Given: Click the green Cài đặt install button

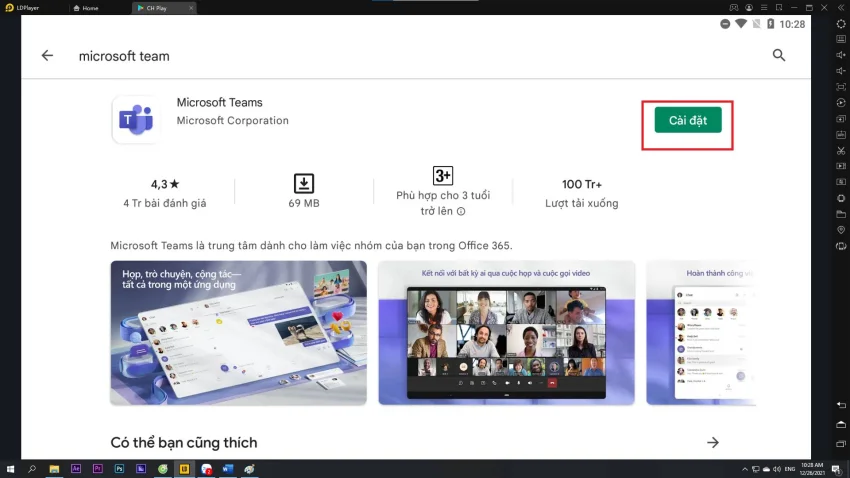Looking at the screenshot, I should 688,120.
